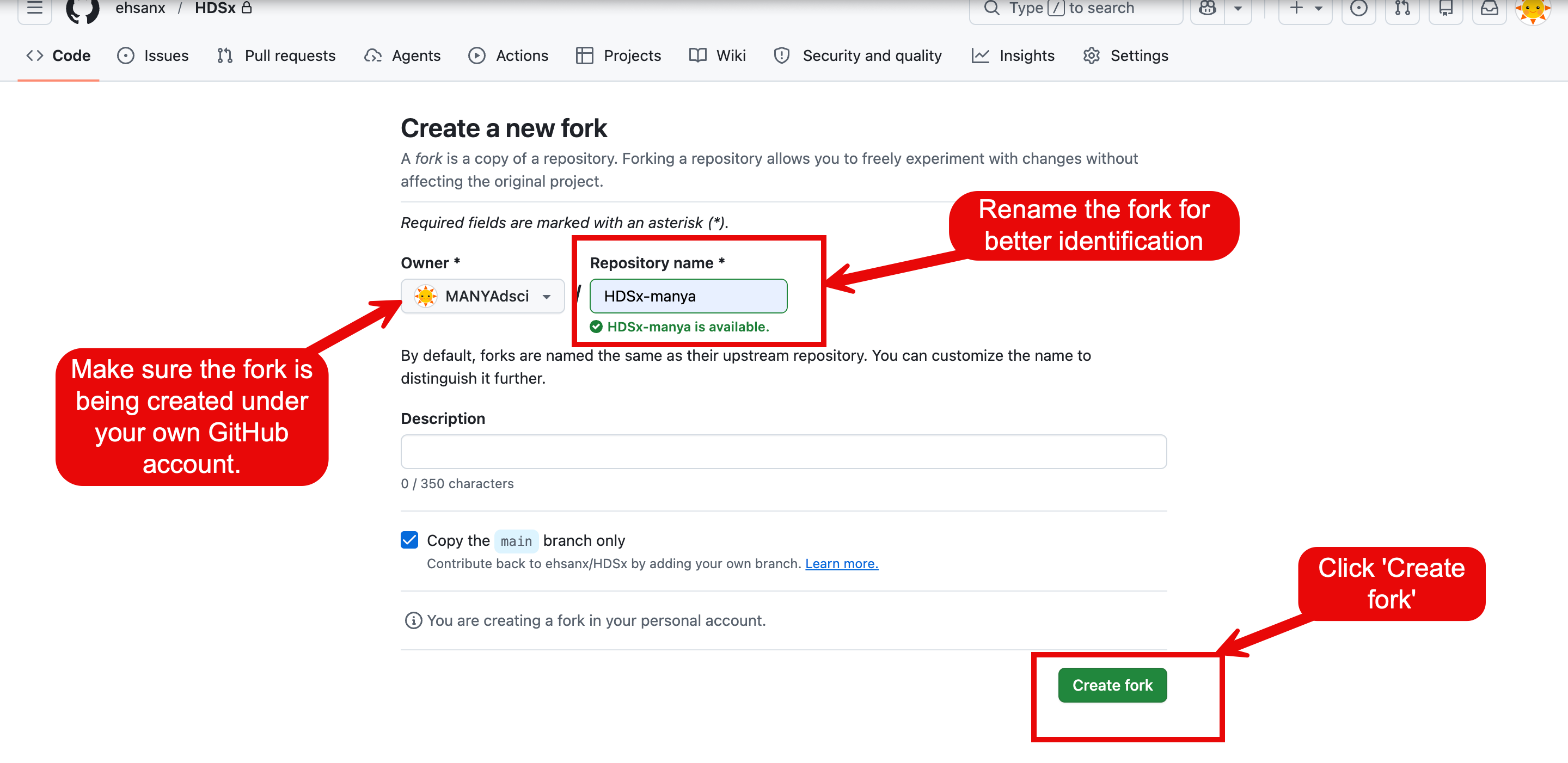The width and height of the screenshot is (1568, 763).
Task: Open the user profile avatar menu
Action: pos(1533,9)
